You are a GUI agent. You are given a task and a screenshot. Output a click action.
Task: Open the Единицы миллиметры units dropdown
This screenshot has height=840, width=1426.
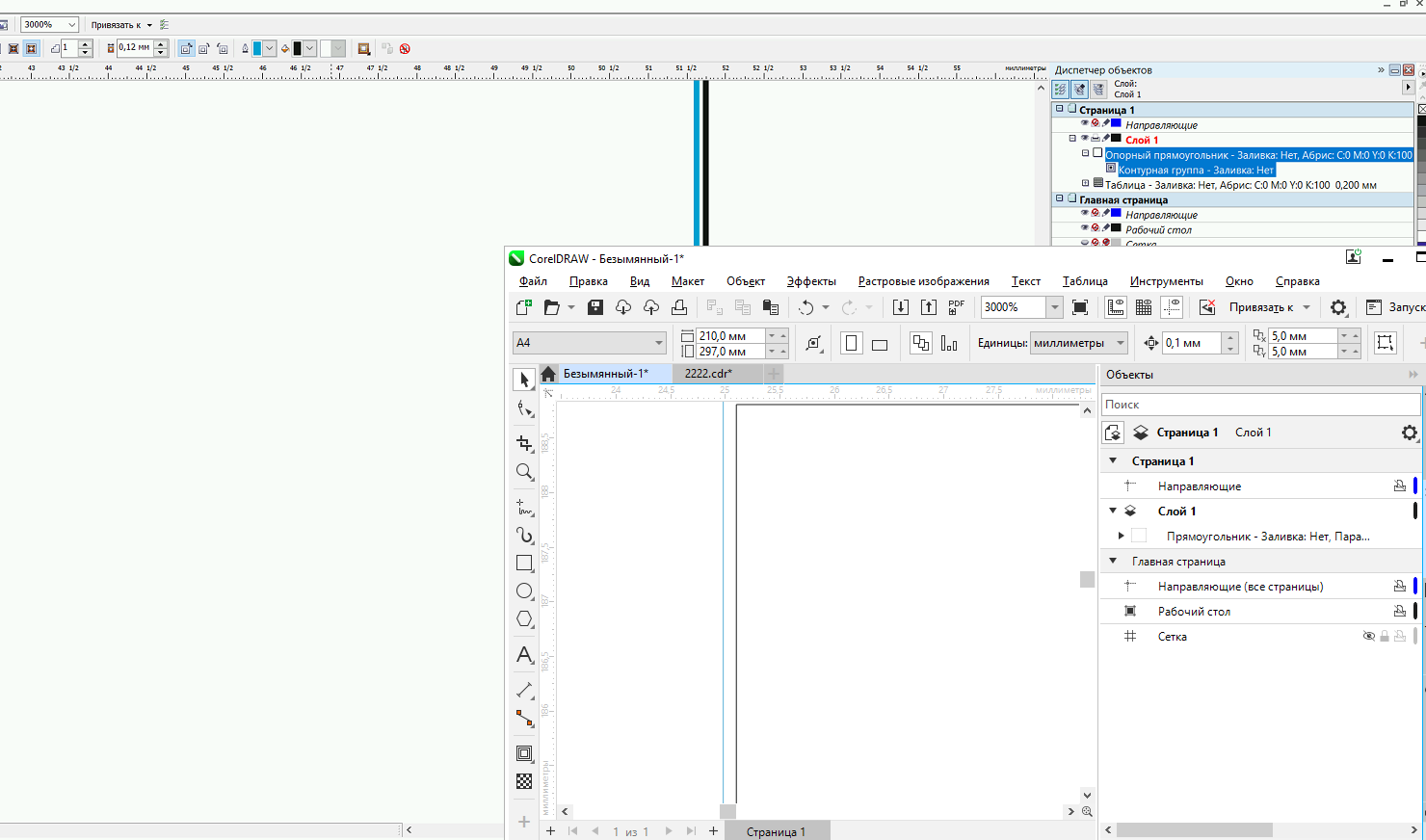(x=1120, y=343)
